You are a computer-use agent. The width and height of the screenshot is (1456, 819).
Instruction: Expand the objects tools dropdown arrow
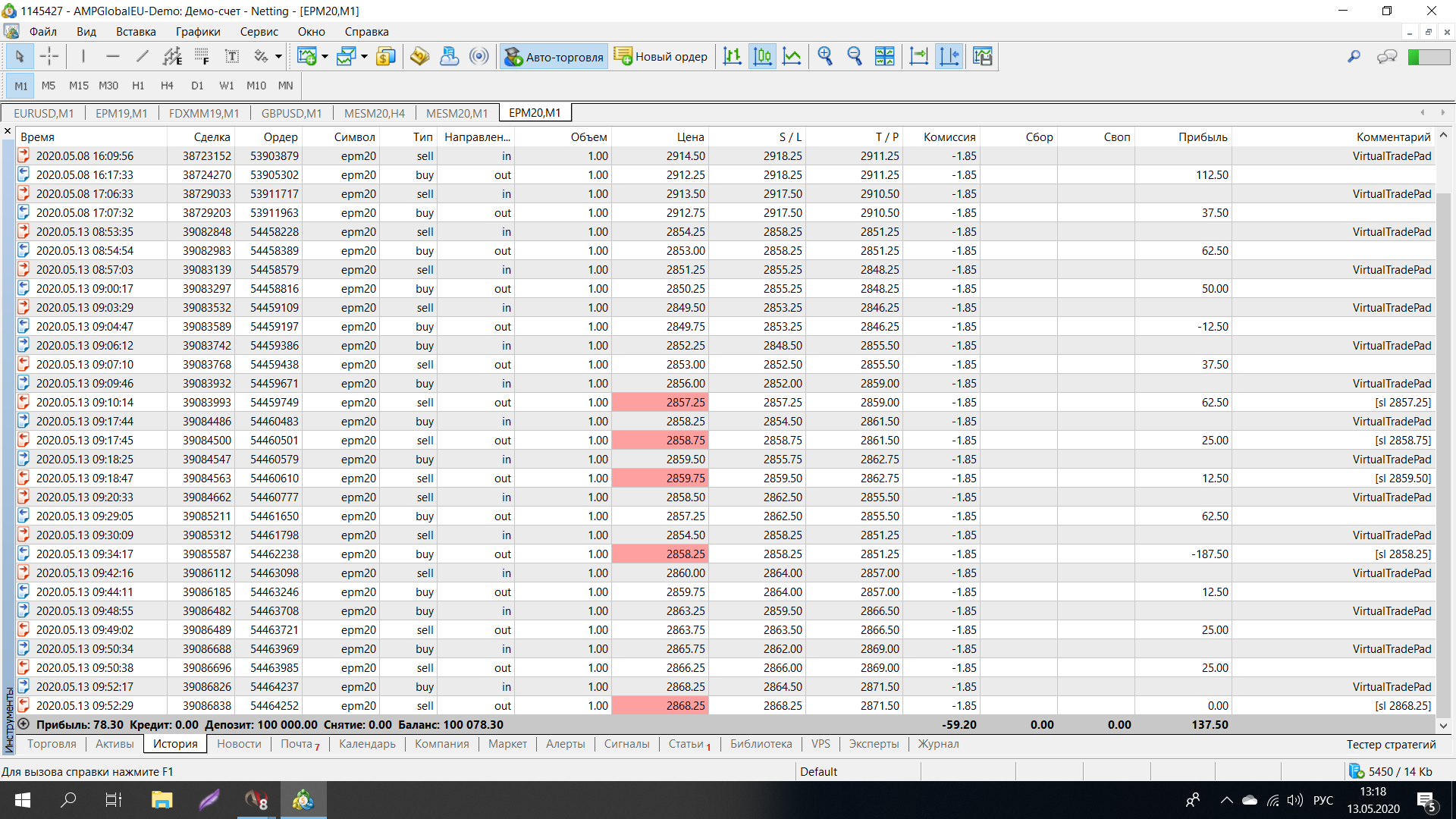click(x=278, y=56)
